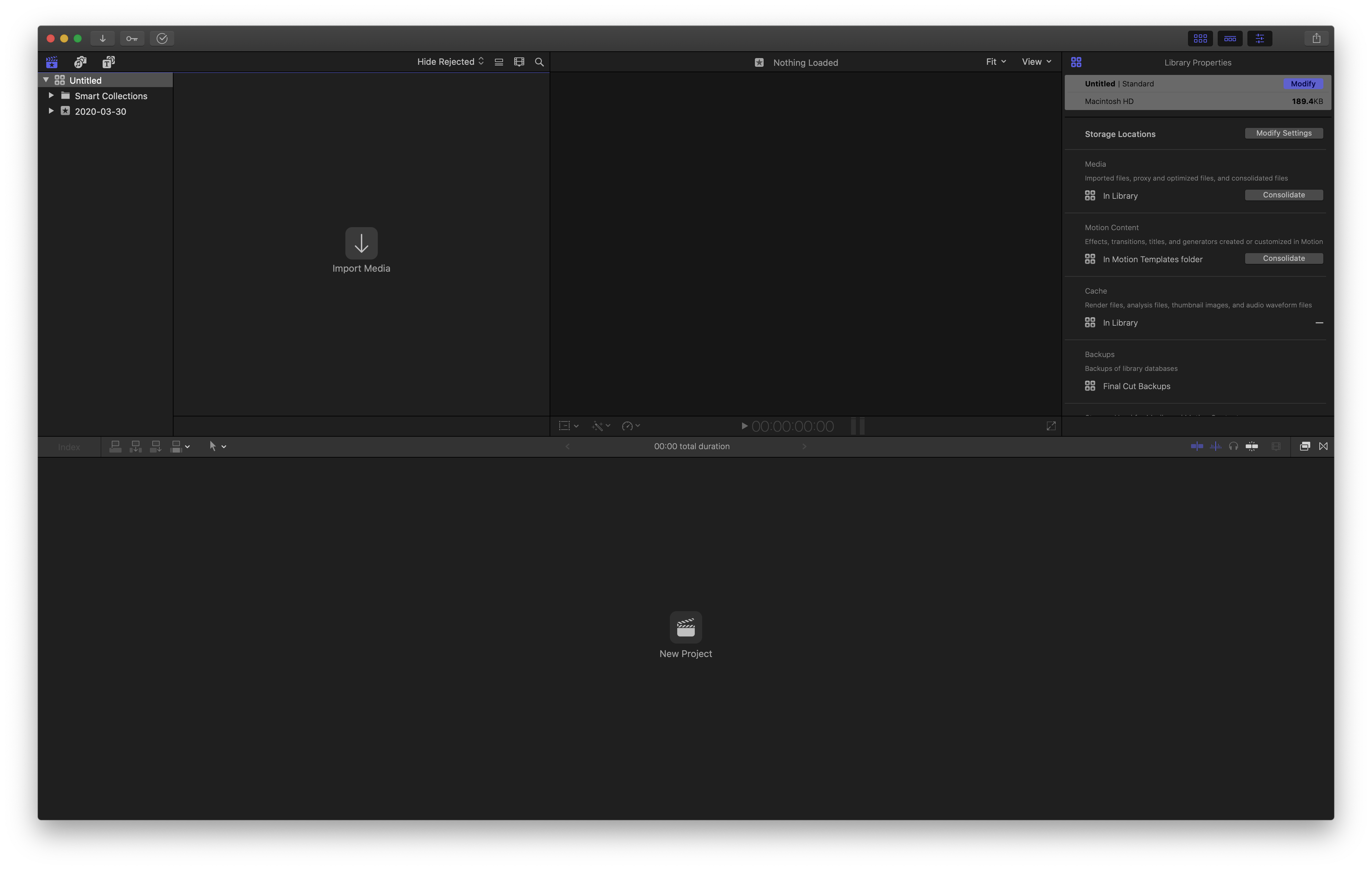The image size is (1372, 870).
Task: Click the Import Media arrow toolbar icon
Action: pyautogui.click(x=103, y=38)
